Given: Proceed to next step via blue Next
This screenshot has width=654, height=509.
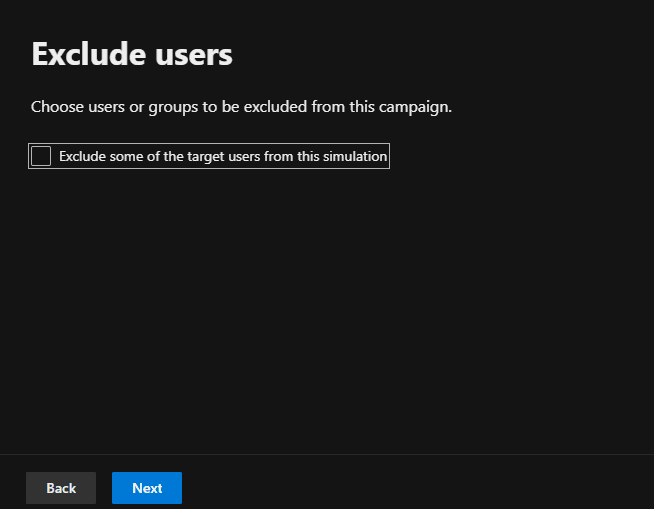Looking at the screenshot, I should [147, 488].
